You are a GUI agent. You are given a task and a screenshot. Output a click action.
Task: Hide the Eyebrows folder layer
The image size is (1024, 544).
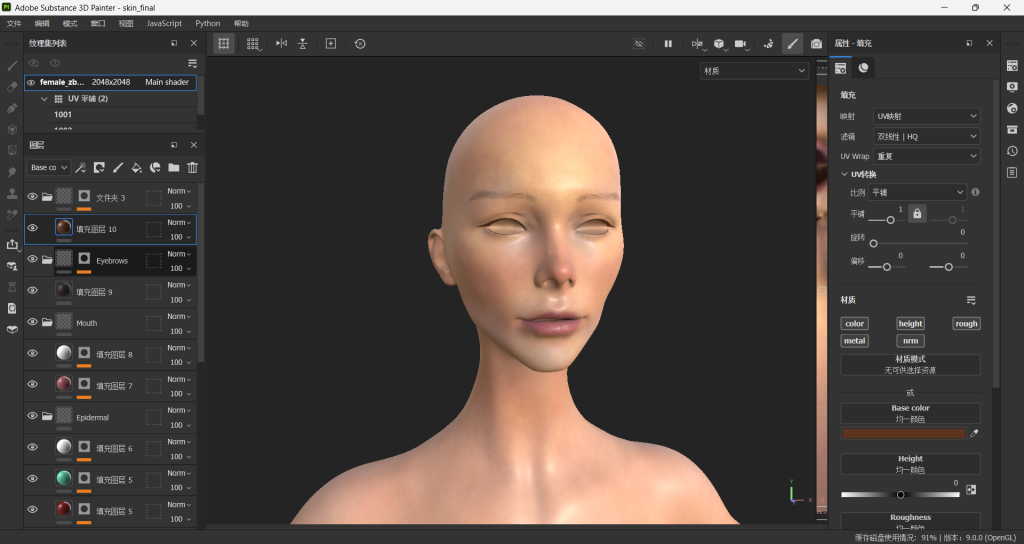[x=32, y=259]
